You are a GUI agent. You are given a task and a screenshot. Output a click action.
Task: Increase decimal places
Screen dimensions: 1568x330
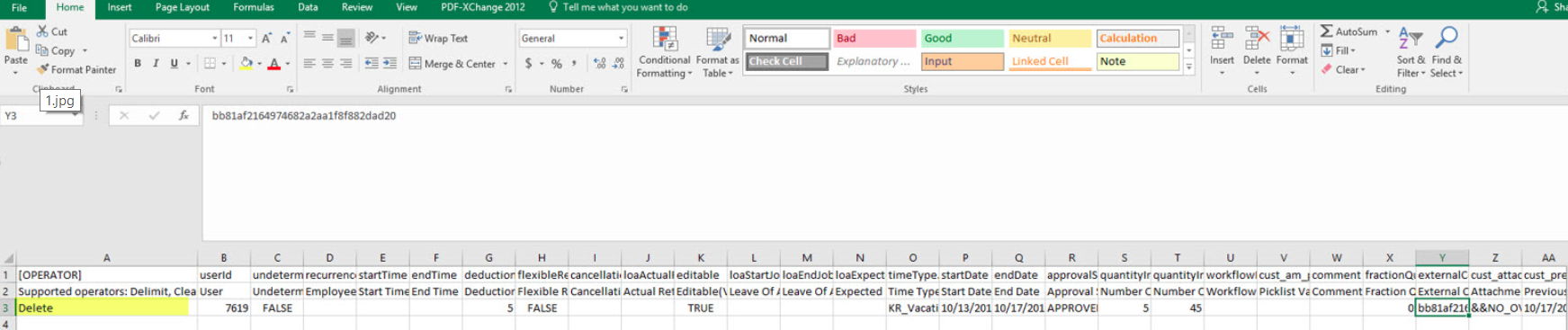pyautogui.click(x=600, y=63)
